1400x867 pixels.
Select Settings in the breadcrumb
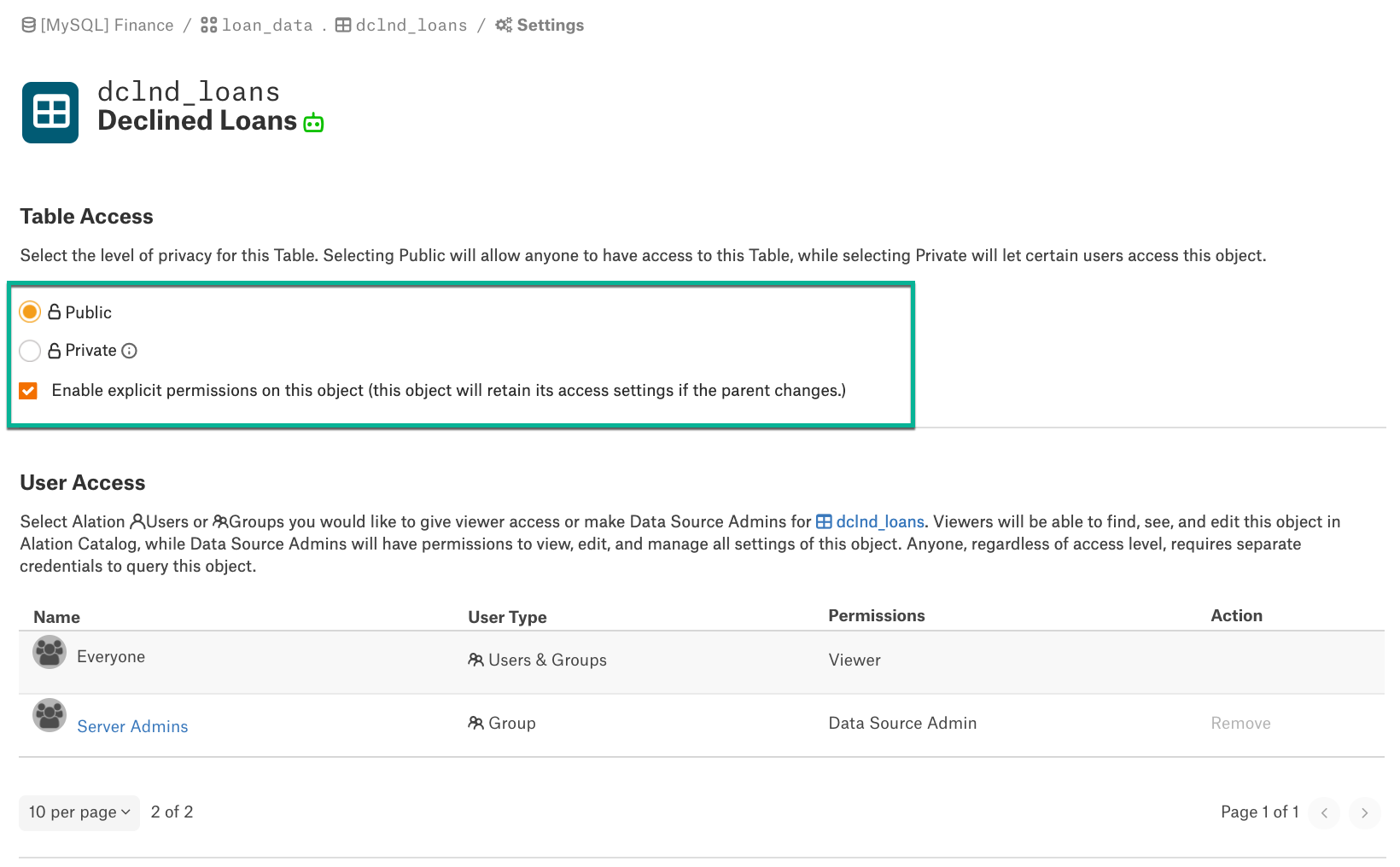pyautogui.click(x=551, y=25)
